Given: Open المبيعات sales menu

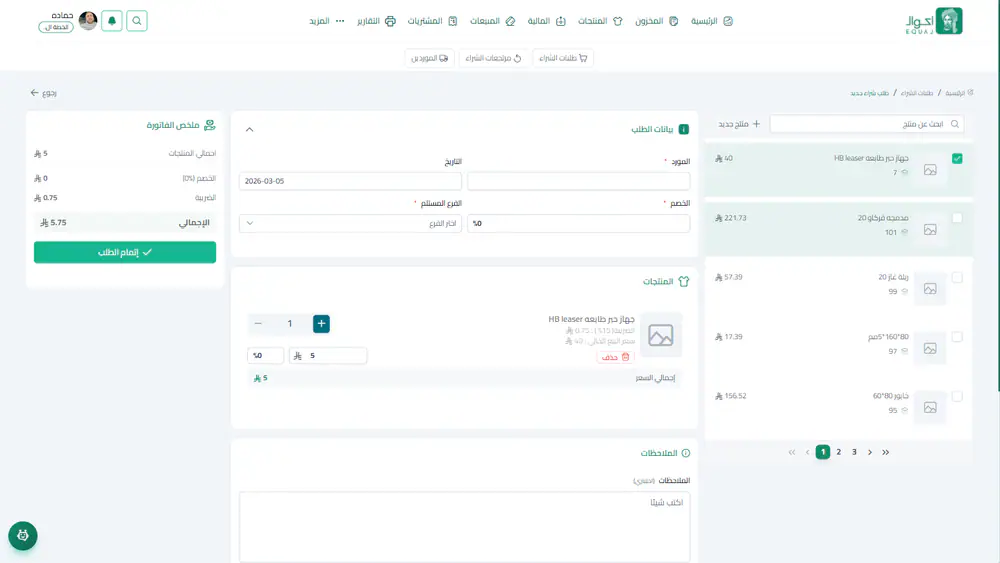Looking at the screenshot, I should 492,21.
